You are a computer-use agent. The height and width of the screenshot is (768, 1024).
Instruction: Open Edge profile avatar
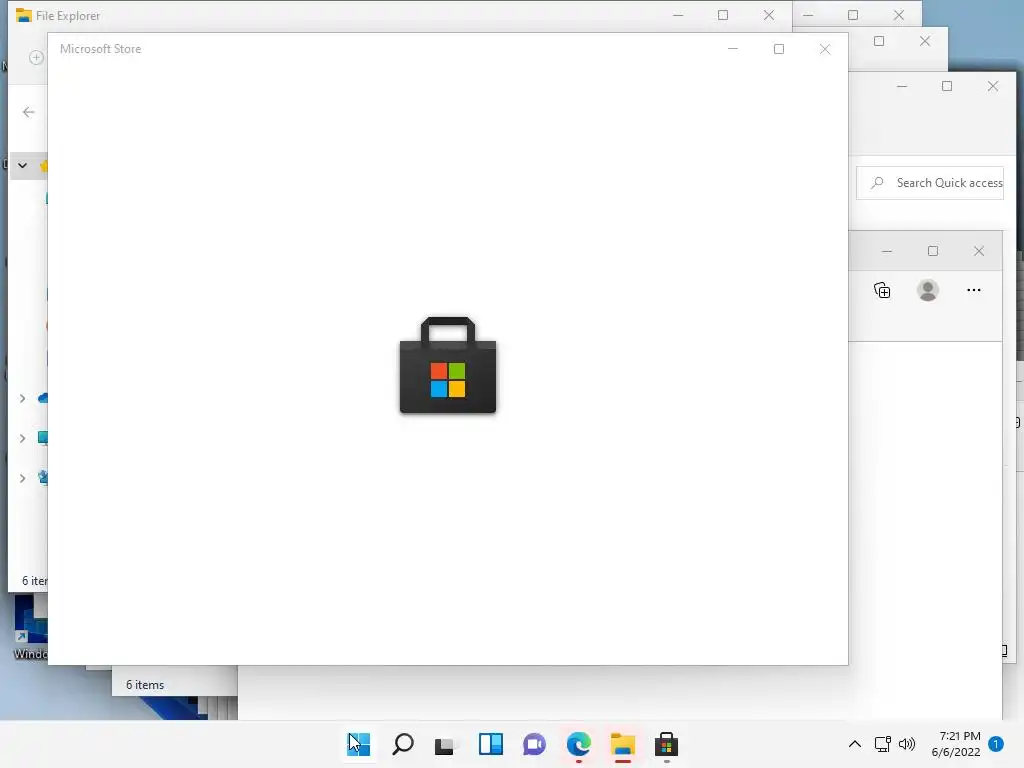(x=928, y=290)
